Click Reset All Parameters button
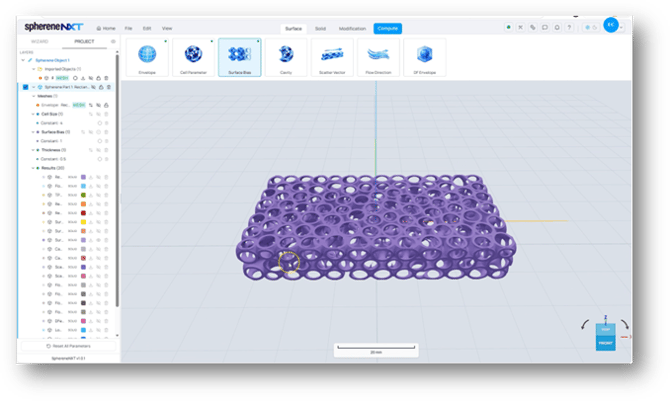Viewport: 670px width, 401px height. point(68,346)
